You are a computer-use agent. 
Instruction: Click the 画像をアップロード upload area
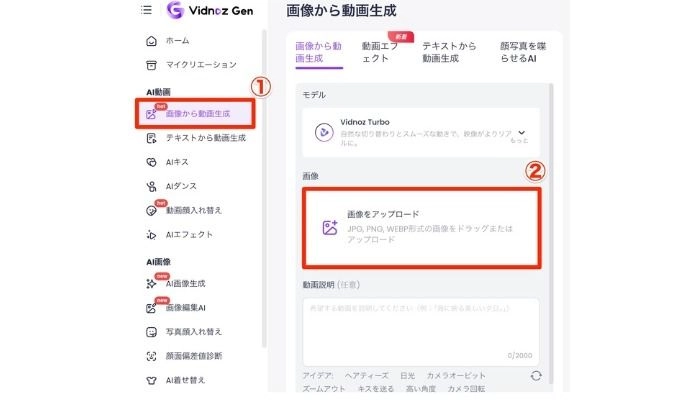point(421,228)
